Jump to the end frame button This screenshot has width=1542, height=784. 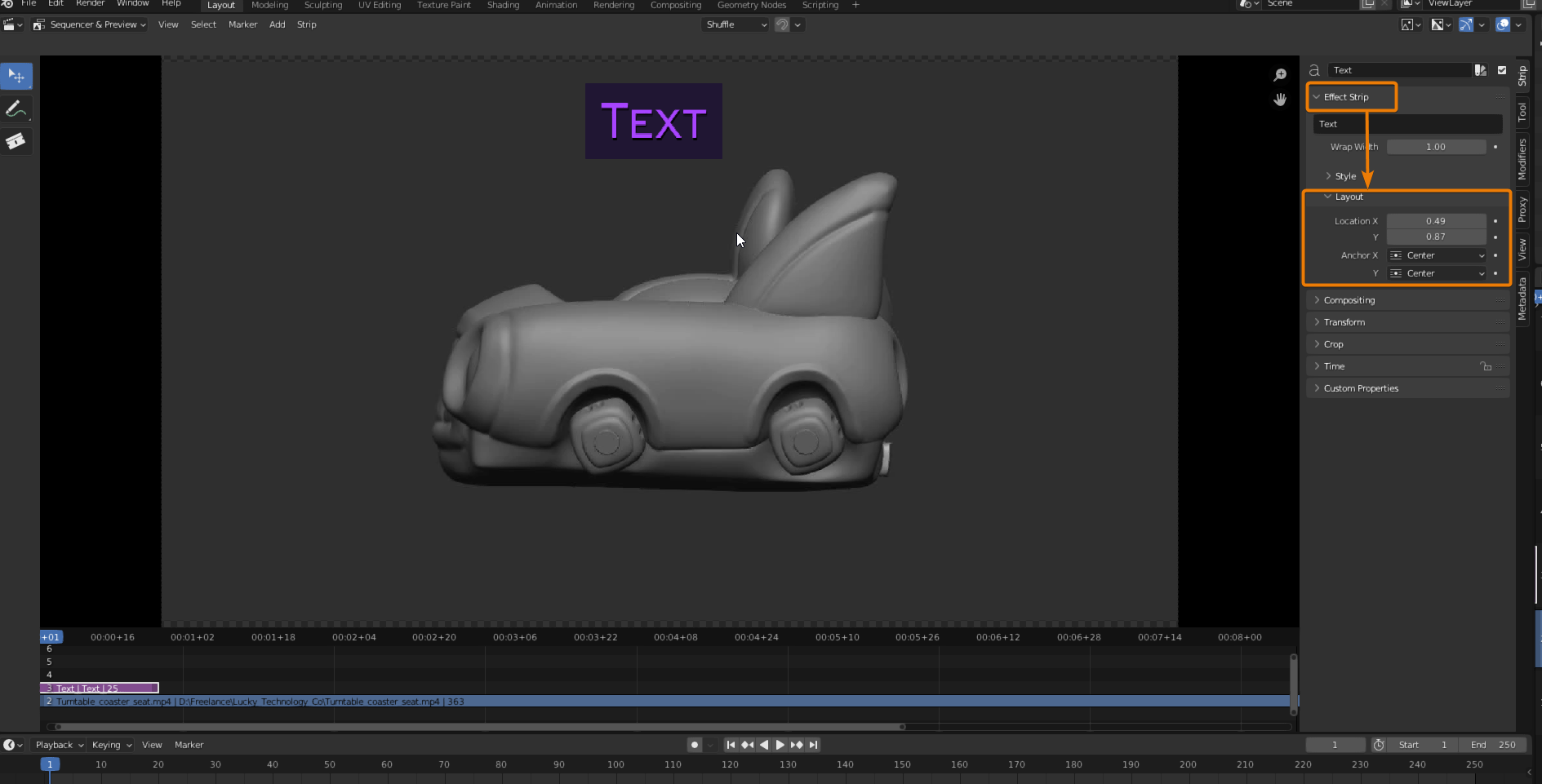[813, 745]
